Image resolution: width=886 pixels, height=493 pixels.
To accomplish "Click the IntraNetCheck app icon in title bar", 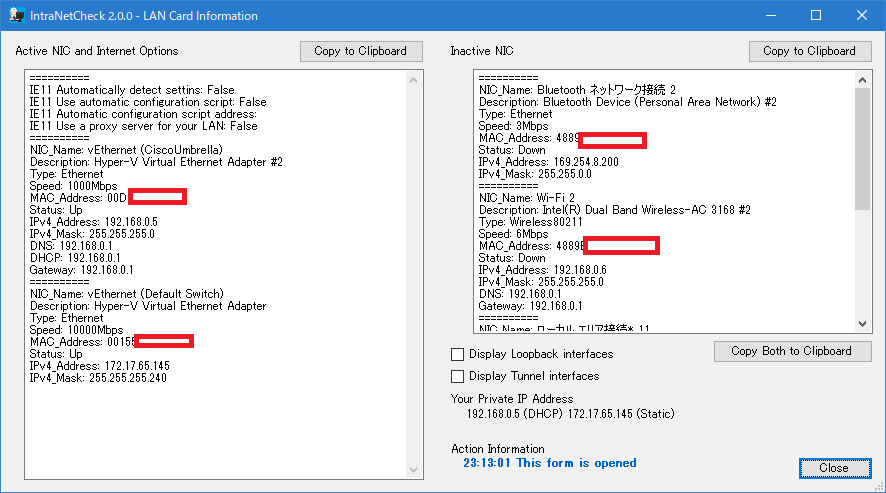I will [16, 15].
